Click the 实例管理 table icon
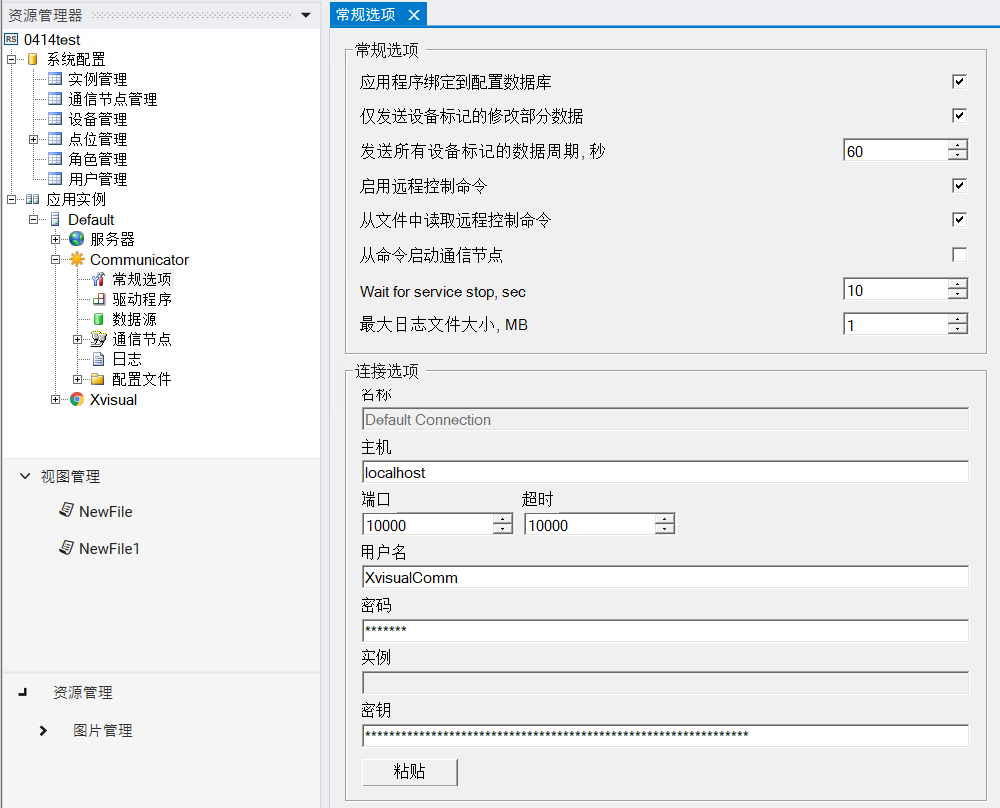Screen dimensions: 1000x808 (x=55, y=79)
